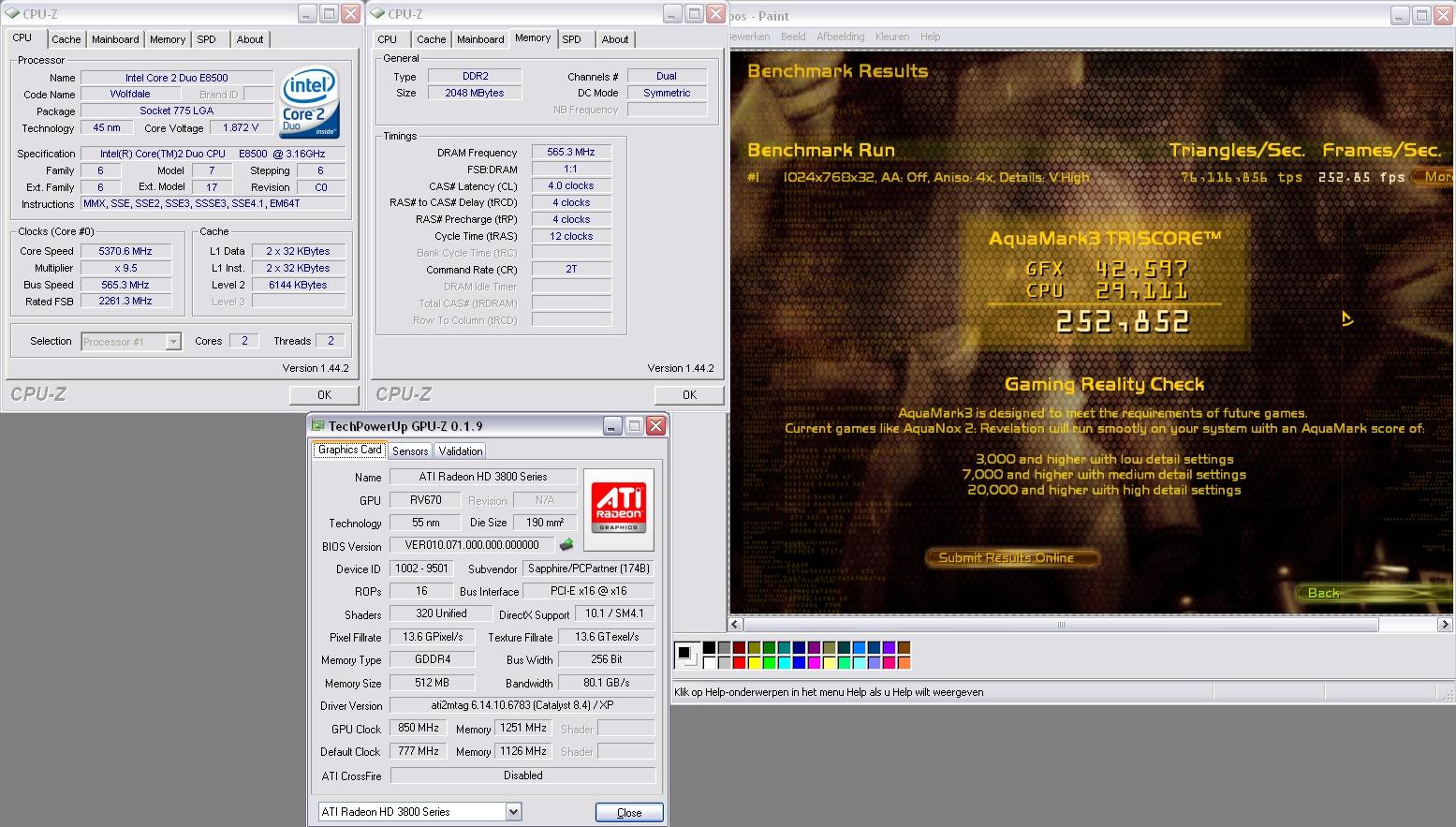Switch to Memory tab in the processor CPU-Z window
The width and height of the screenshot is (1456, 827).
point(168,39)
